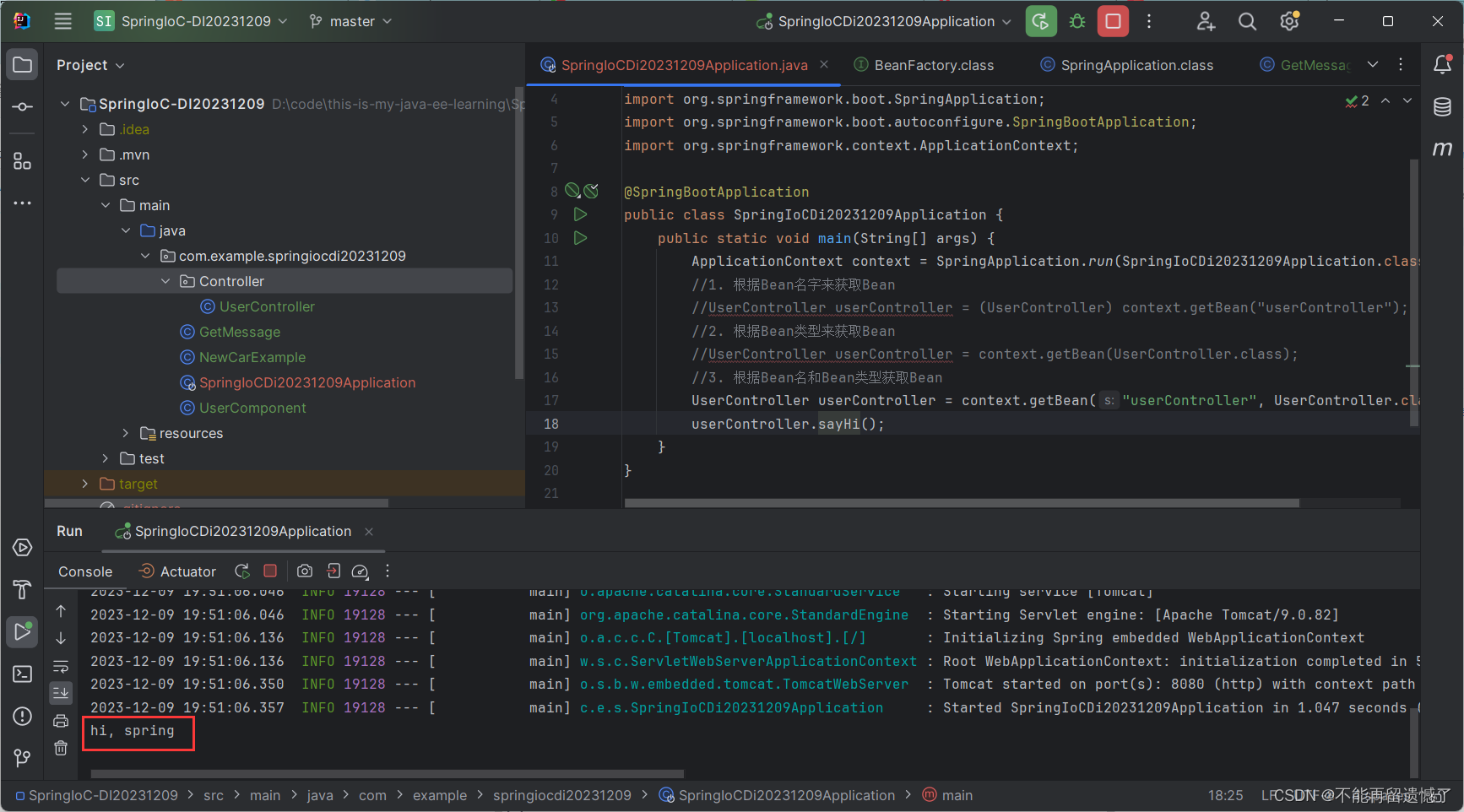Viewport: 1464px width, 812px height.
Task: Open Git version control tool window
Action: click(x=23, y=758)
